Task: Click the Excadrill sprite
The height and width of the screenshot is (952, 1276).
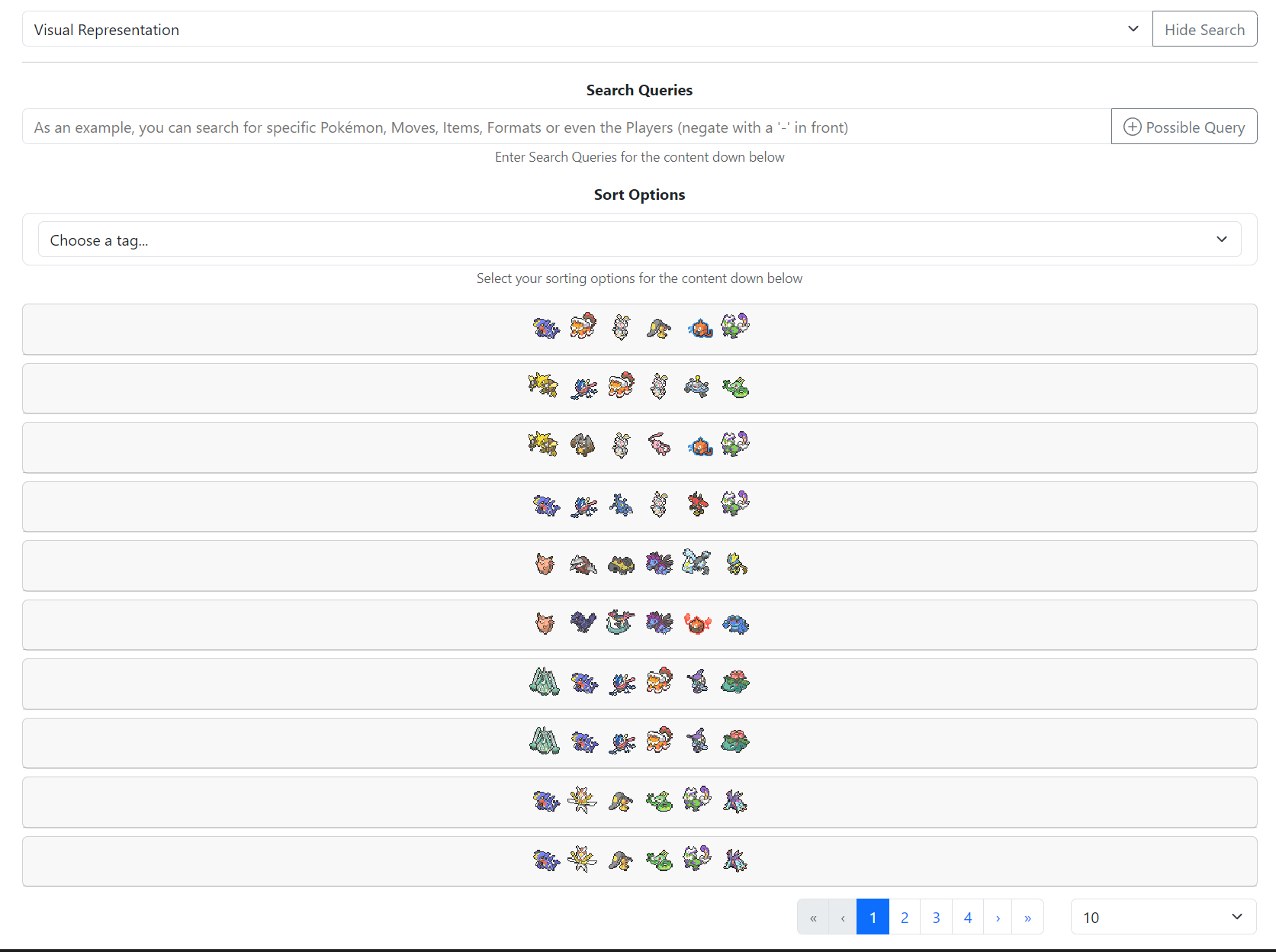Action: (583, 564)
